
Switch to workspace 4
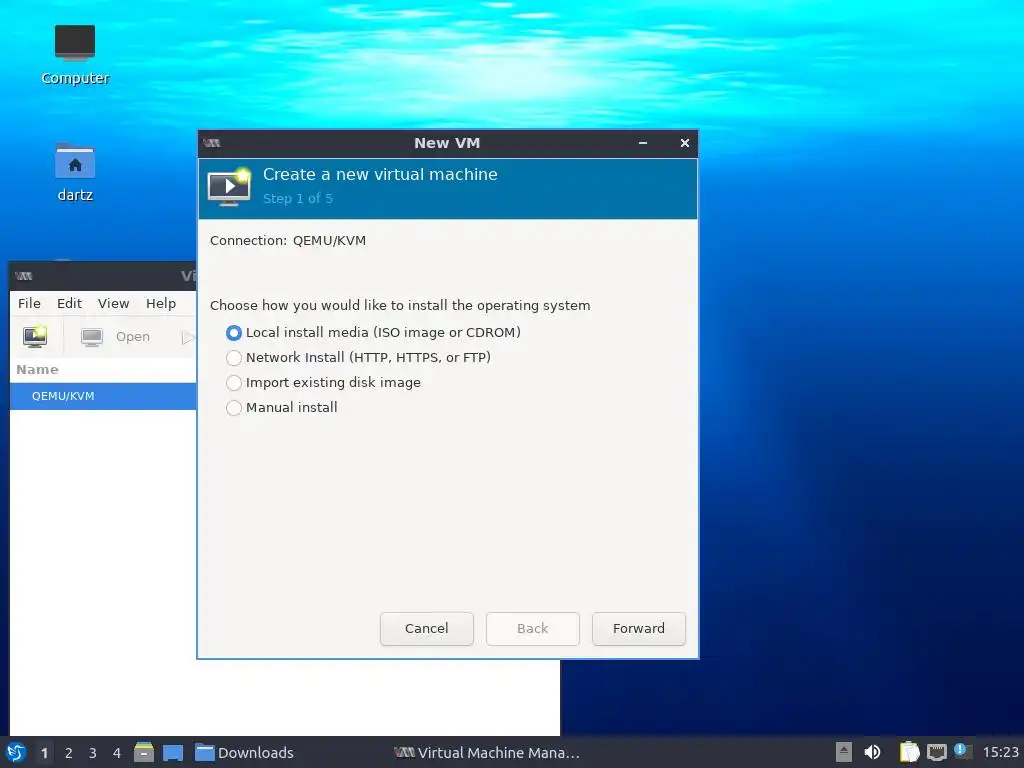click(x=117, y=753)
